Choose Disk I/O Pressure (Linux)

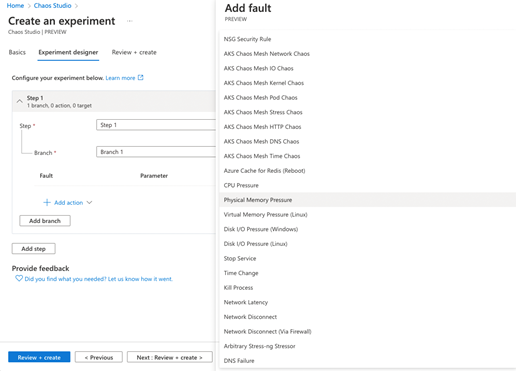368,244
